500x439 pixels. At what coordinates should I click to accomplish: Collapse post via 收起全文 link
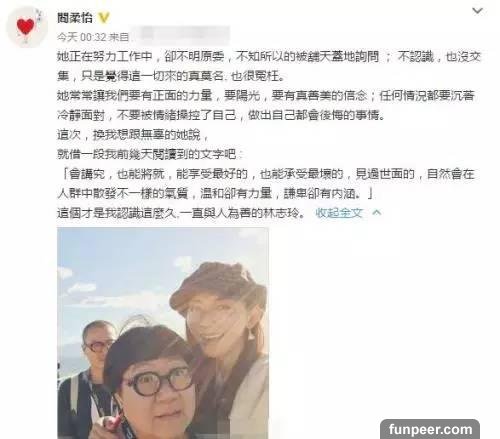(339, 213)
